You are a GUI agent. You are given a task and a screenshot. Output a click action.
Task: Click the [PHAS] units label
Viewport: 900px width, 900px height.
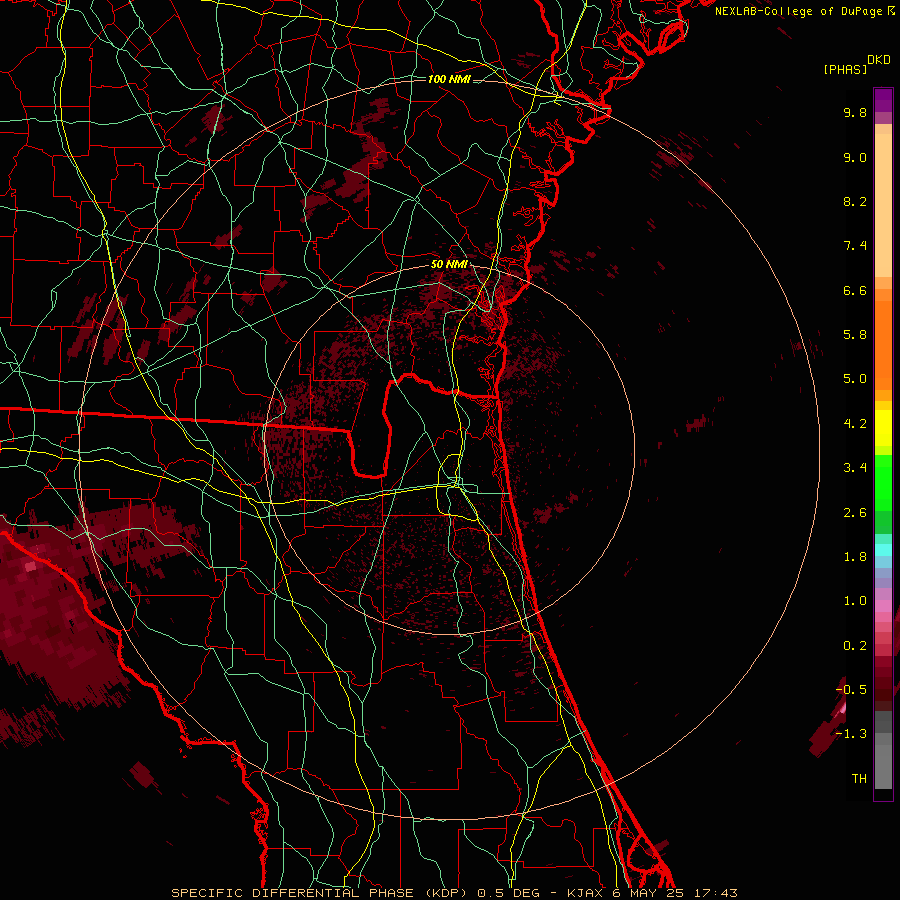click(845, 70)
